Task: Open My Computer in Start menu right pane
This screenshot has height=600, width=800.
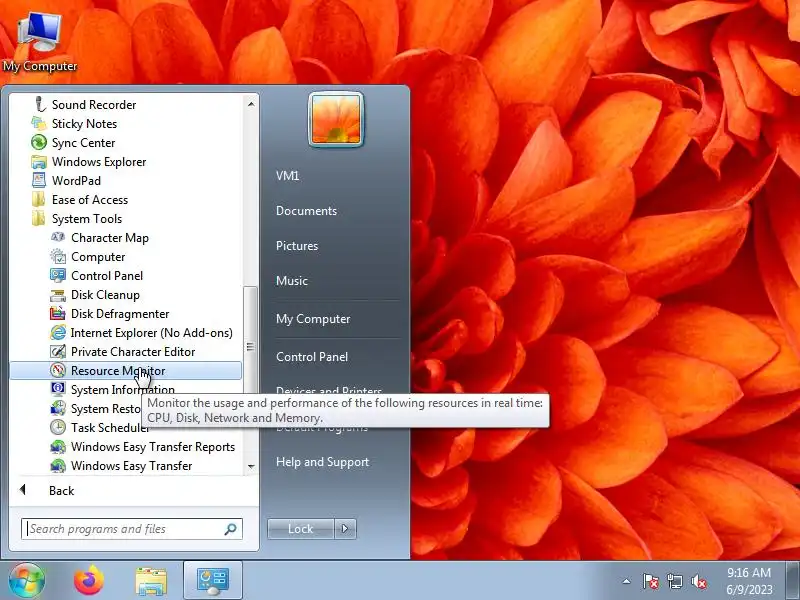Action: [313, 319]
